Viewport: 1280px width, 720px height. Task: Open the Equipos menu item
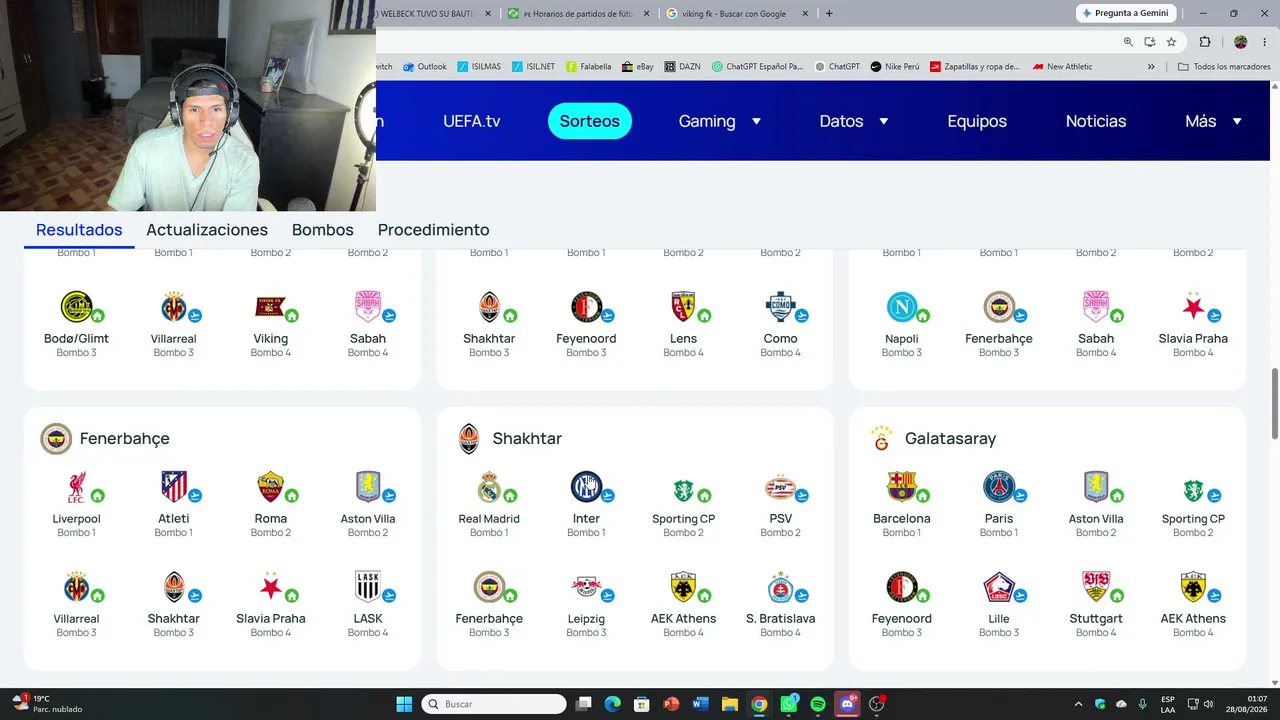(977, 121)
